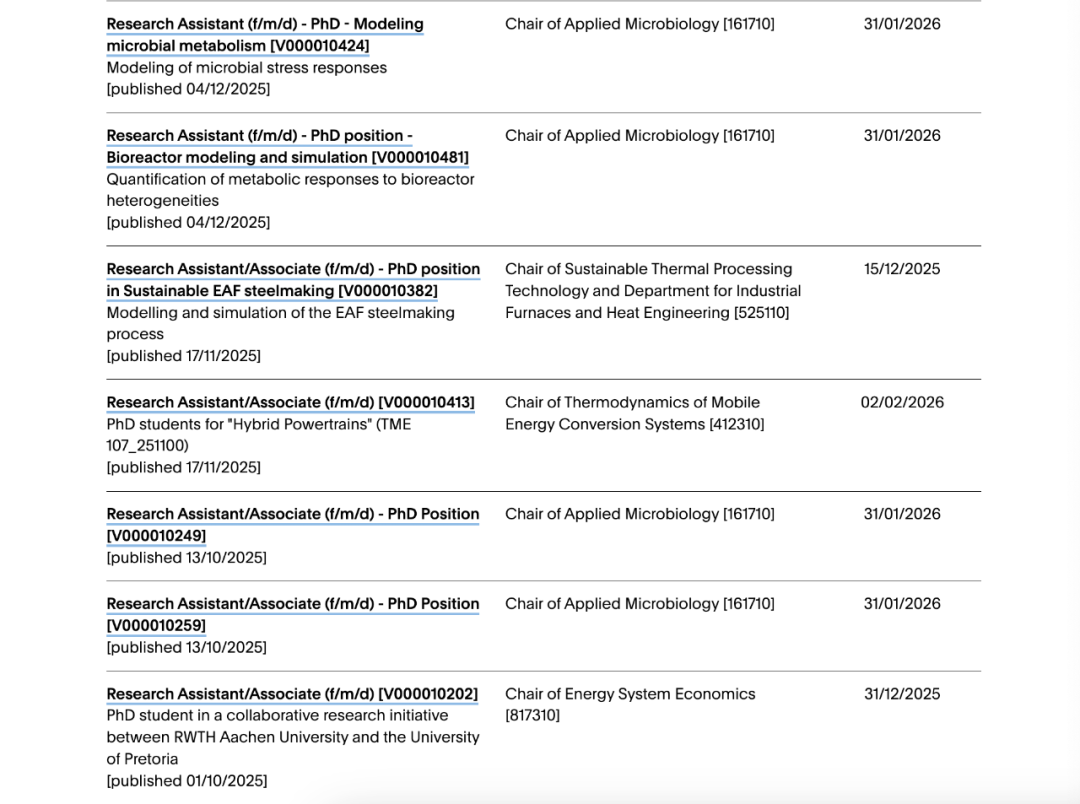Select the Chair of Applied Microbiology [161710] entry
The image size is (1080, 804).
[x=640, y=23]
